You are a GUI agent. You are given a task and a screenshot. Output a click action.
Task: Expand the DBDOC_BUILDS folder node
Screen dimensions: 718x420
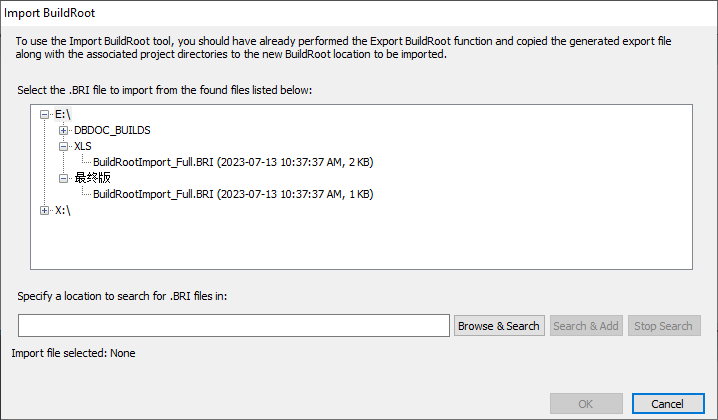click(63, 130)
